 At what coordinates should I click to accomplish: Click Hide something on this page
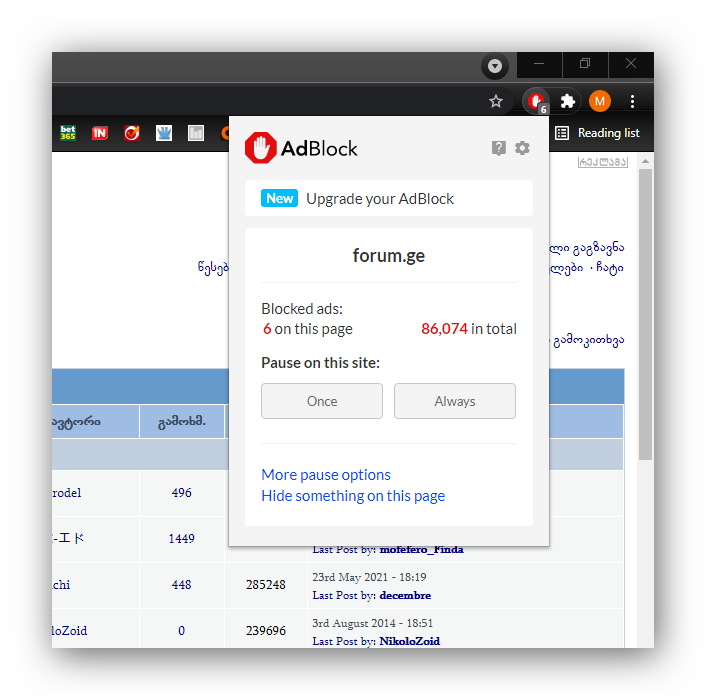[x=353, y=496]
